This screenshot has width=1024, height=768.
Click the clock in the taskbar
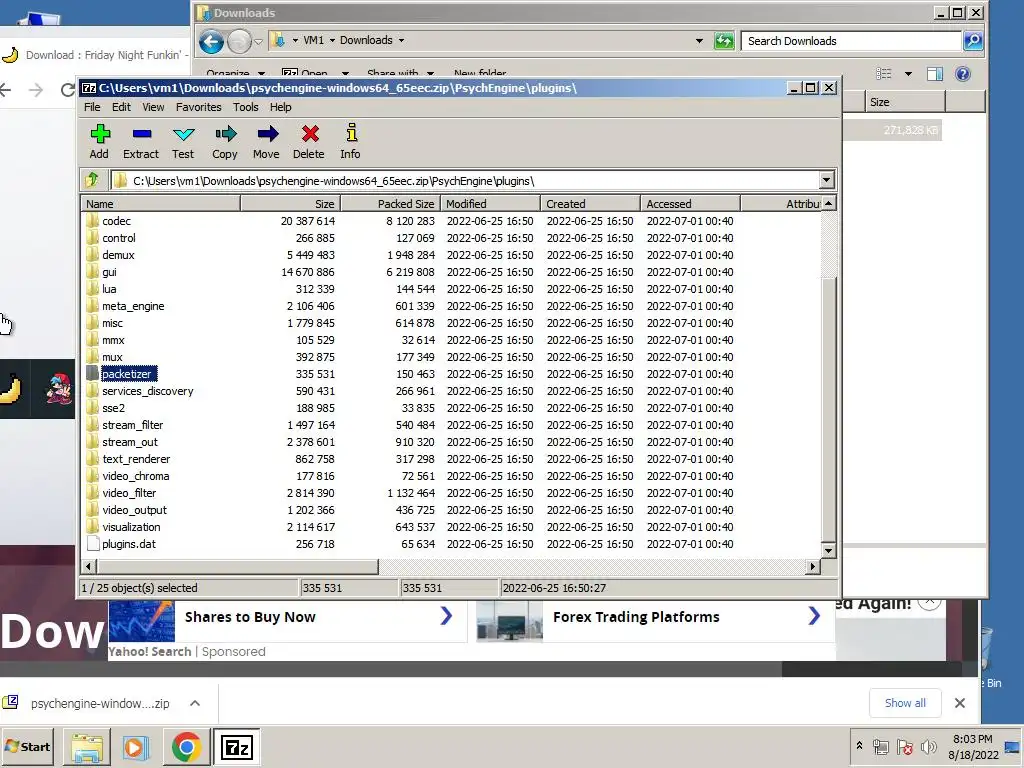pyautogui.click(x=973, y=746)
